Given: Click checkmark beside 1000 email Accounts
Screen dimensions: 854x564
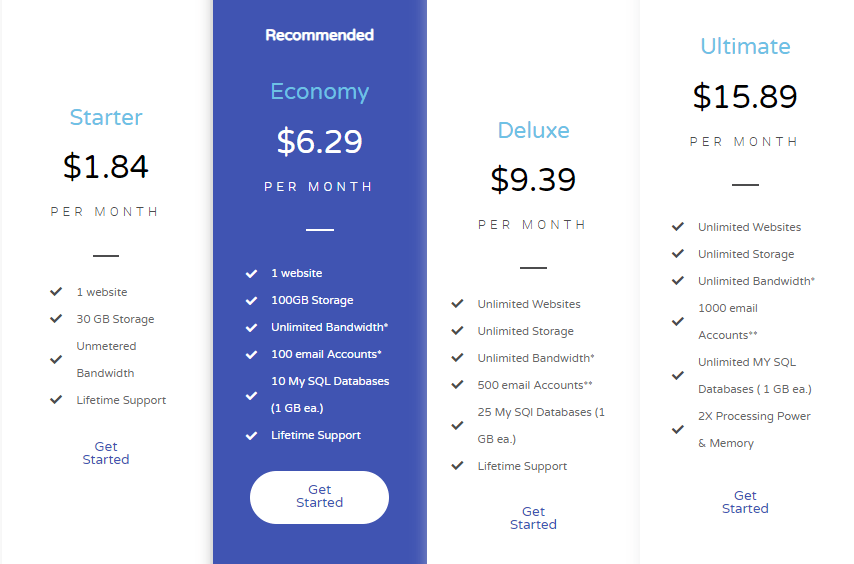Looking at the screenshot, I should tap(678, 321).
